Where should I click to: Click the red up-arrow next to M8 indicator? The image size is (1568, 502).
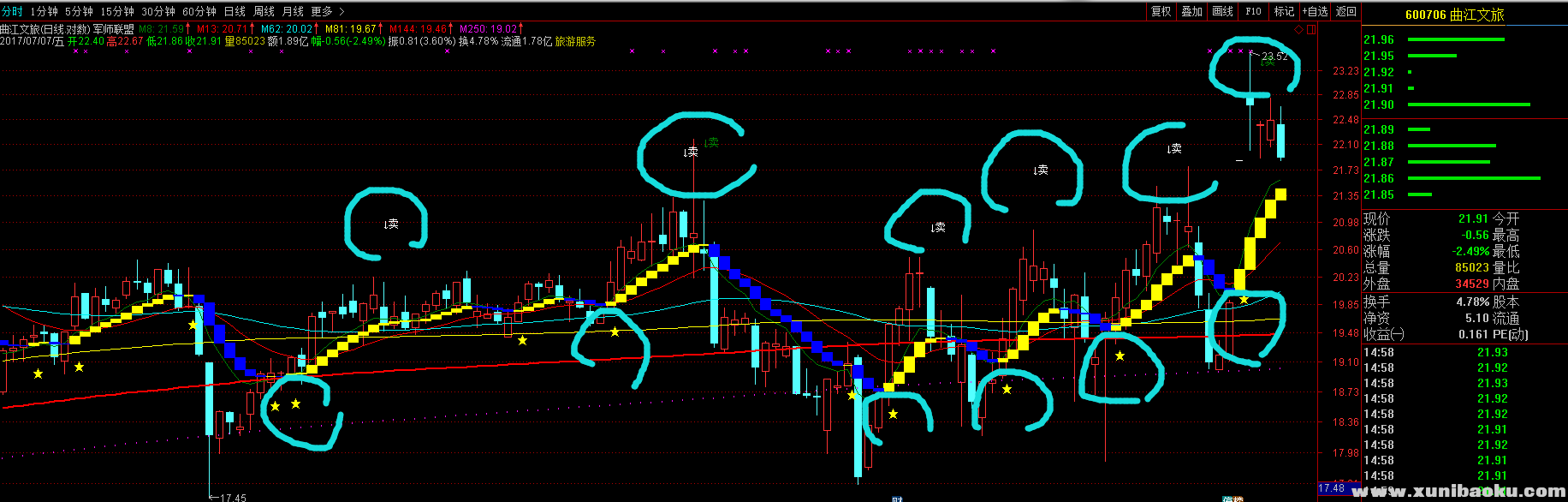point(188,29)
